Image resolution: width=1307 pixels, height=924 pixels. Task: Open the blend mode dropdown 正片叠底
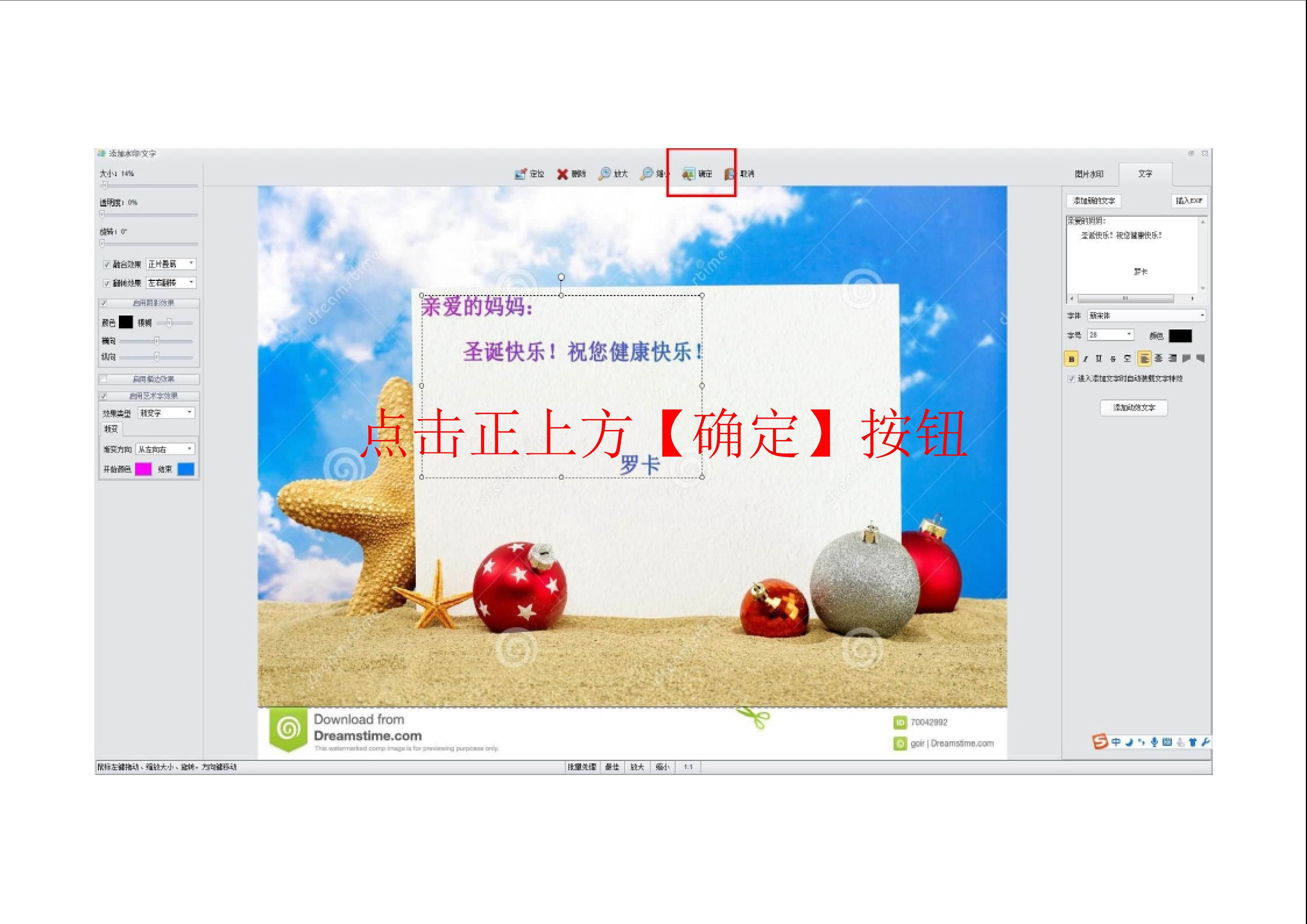click(171, 264)
